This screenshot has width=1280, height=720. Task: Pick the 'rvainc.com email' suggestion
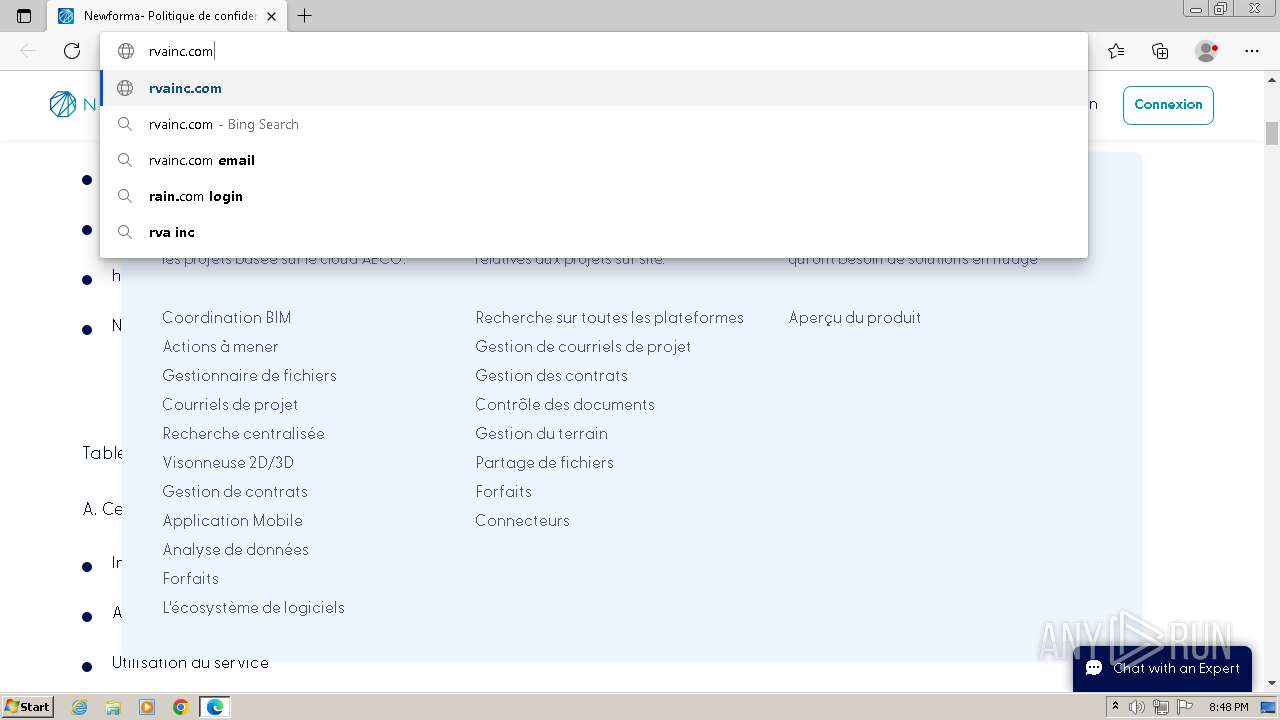[x=594, y=160]
